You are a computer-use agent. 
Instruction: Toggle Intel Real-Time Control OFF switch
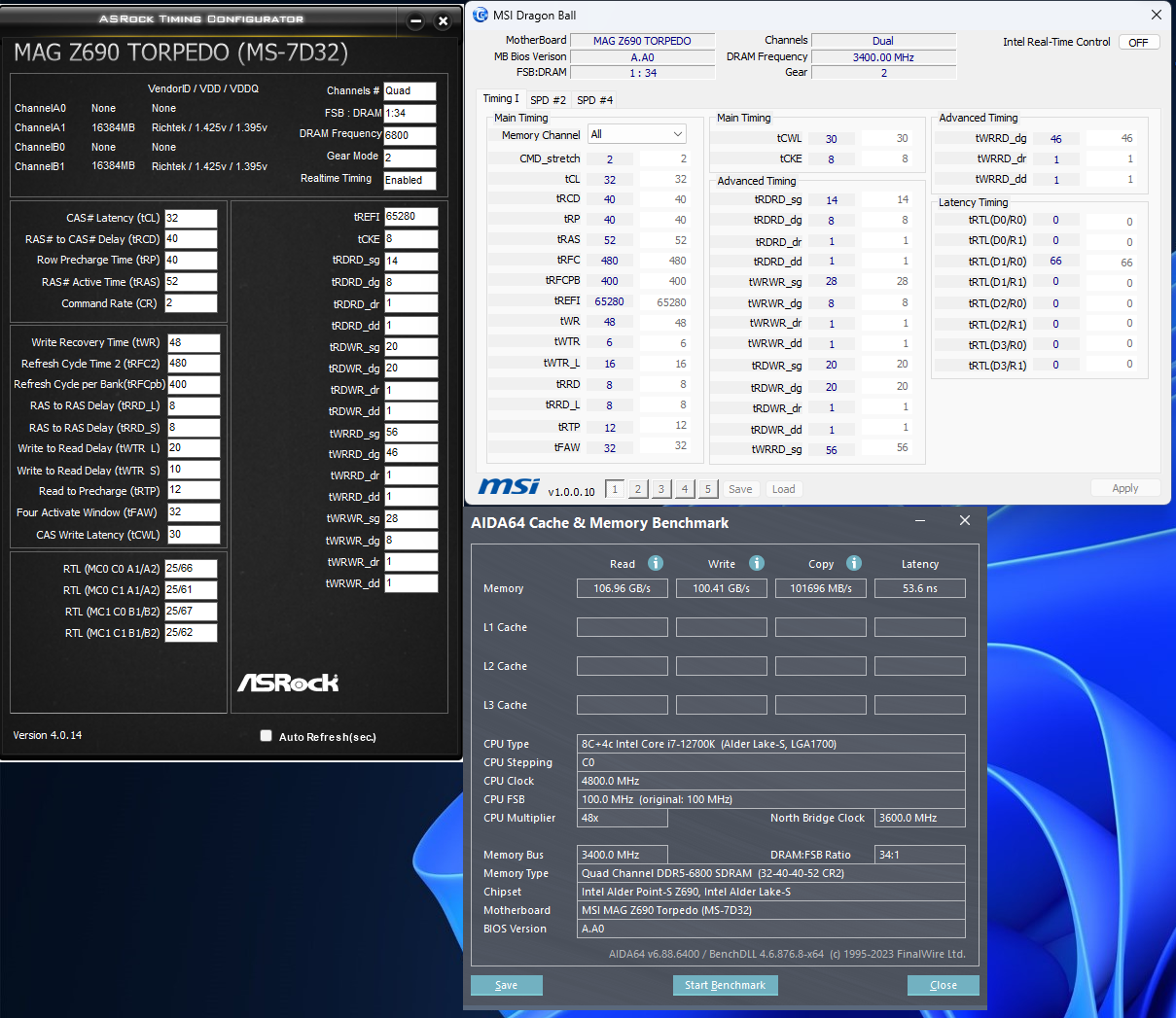click(x=1138, y=42)
